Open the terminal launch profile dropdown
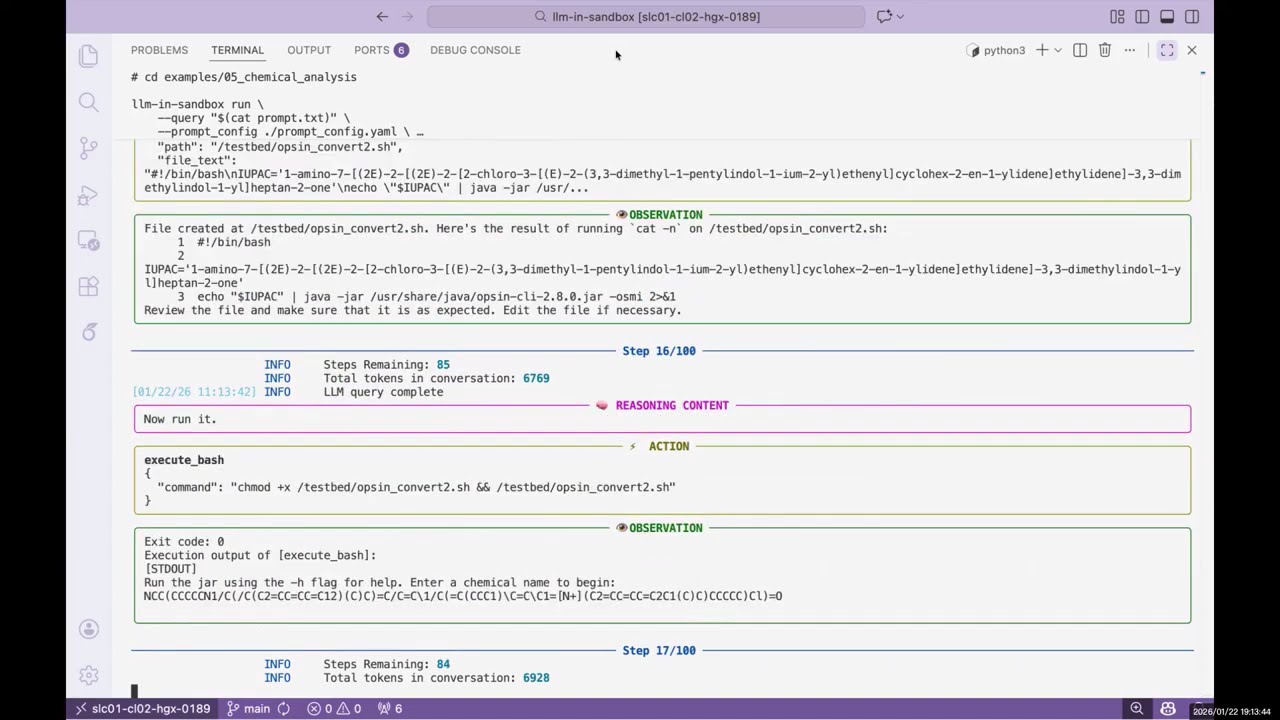1280x720 pixels. 1057,50
